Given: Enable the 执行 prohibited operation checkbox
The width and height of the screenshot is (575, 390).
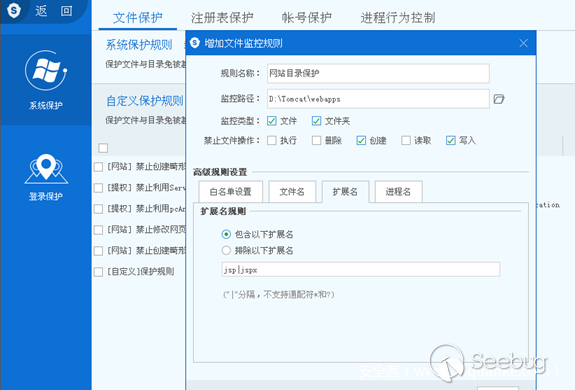Looking at the screenshot, I should (272, 140).
